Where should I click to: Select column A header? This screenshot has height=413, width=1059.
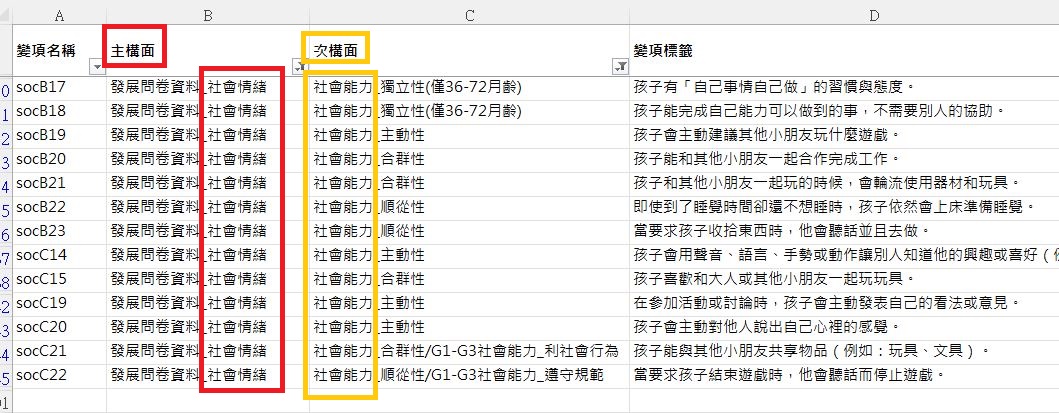[61, 15]
